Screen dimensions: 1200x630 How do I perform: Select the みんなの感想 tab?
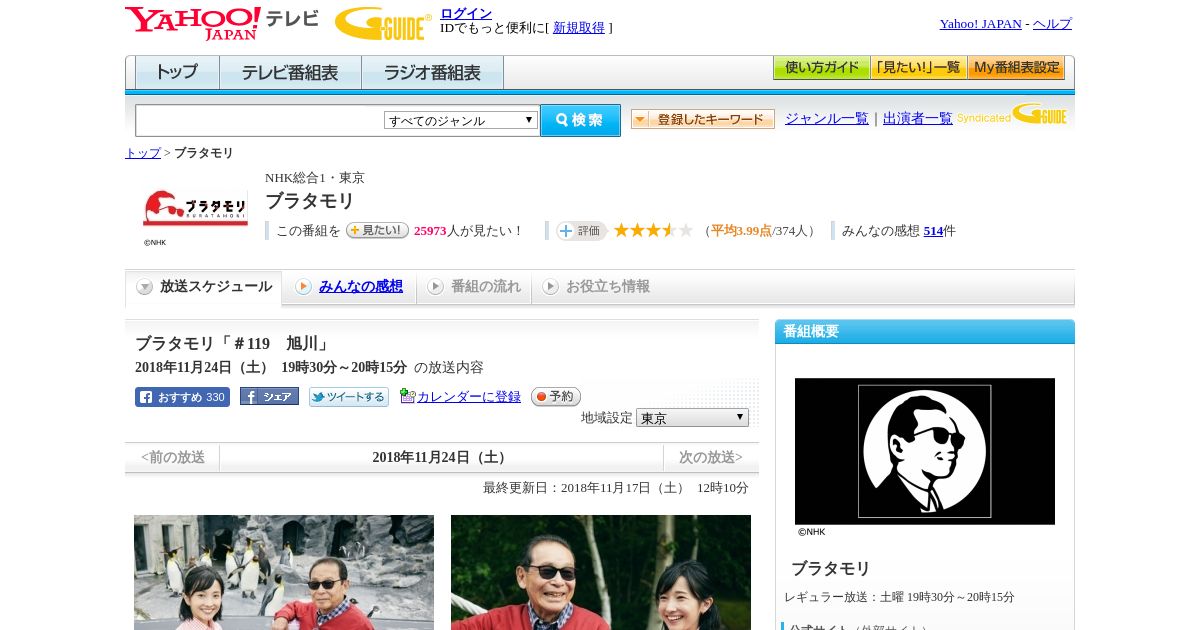(349, 287)
